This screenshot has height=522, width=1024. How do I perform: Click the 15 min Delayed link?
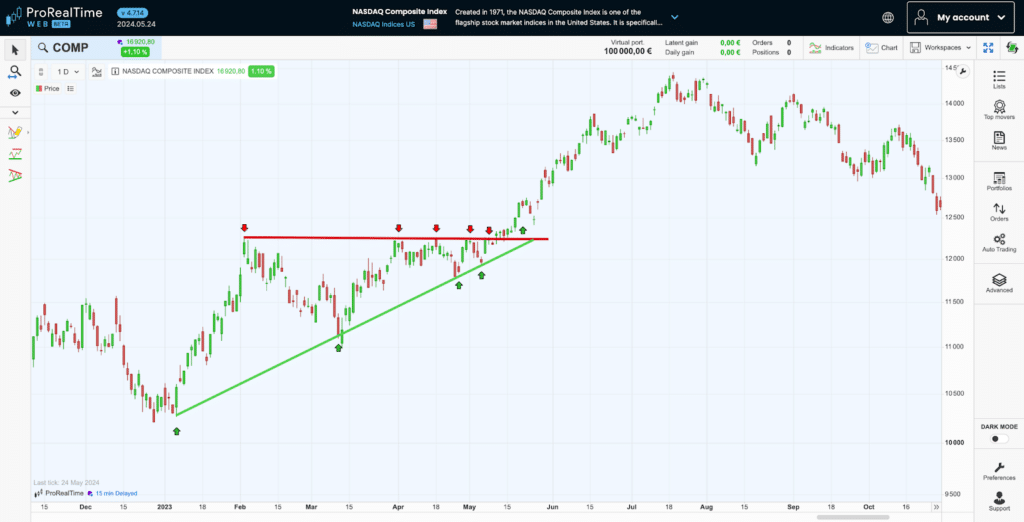116,493
